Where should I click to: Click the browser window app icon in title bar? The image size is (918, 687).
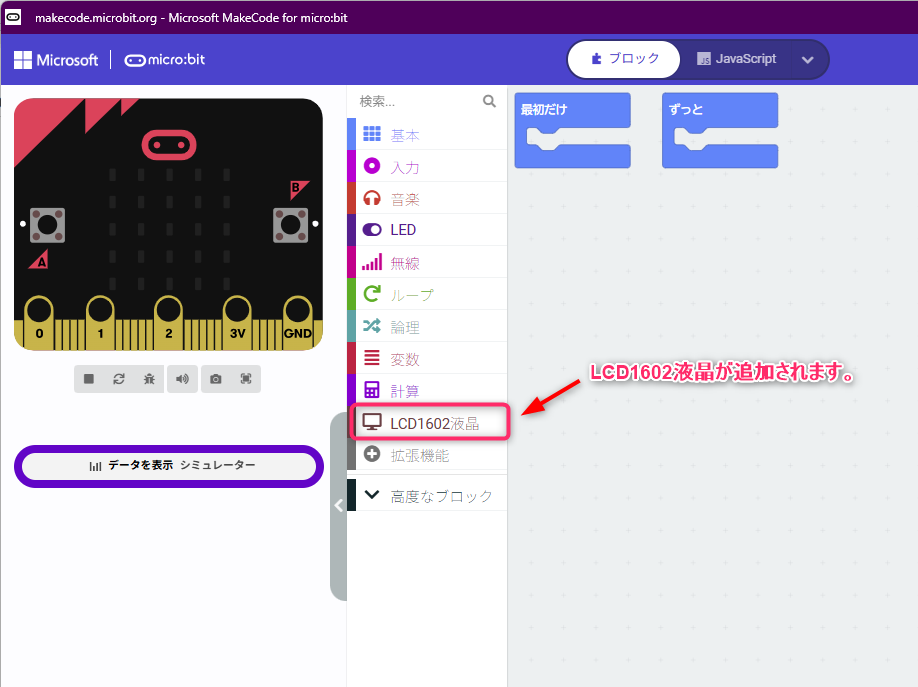click(x=13, y=18)
